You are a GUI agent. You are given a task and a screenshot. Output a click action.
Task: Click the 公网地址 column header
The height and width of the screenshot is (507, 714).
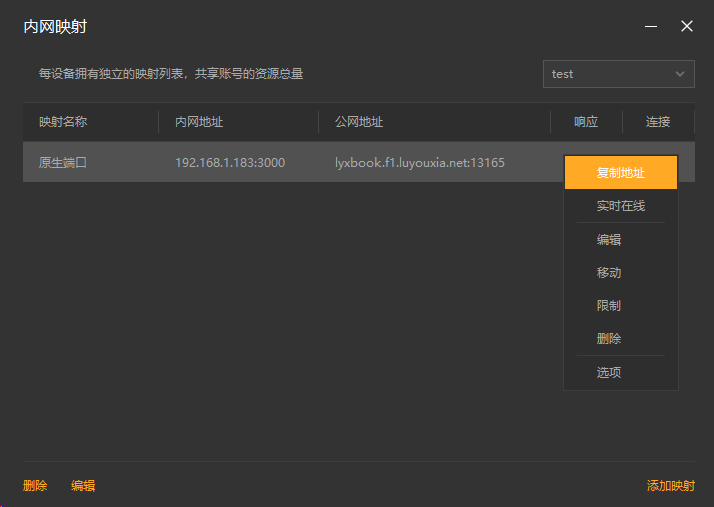[x=359, y=122]
